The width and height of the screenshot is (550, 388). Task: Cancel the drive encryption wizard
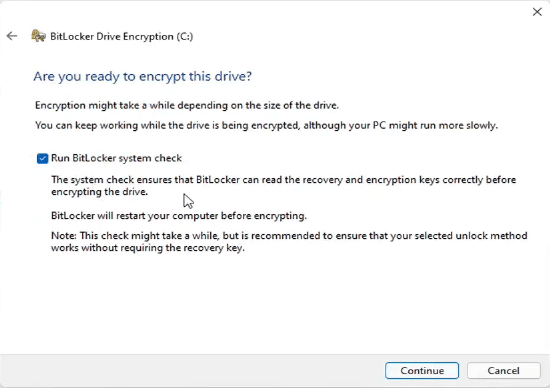[x=503, y=370]
